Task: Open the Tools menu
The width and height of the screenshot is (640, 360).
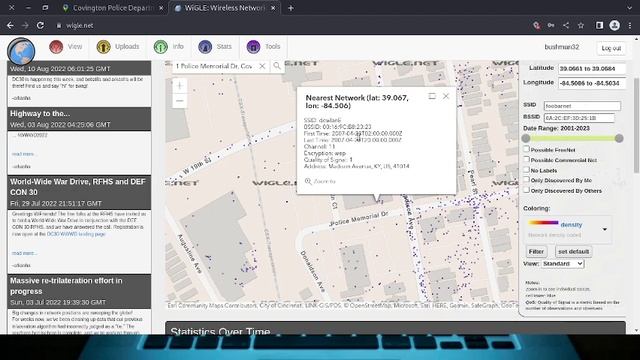Action: 263,47
